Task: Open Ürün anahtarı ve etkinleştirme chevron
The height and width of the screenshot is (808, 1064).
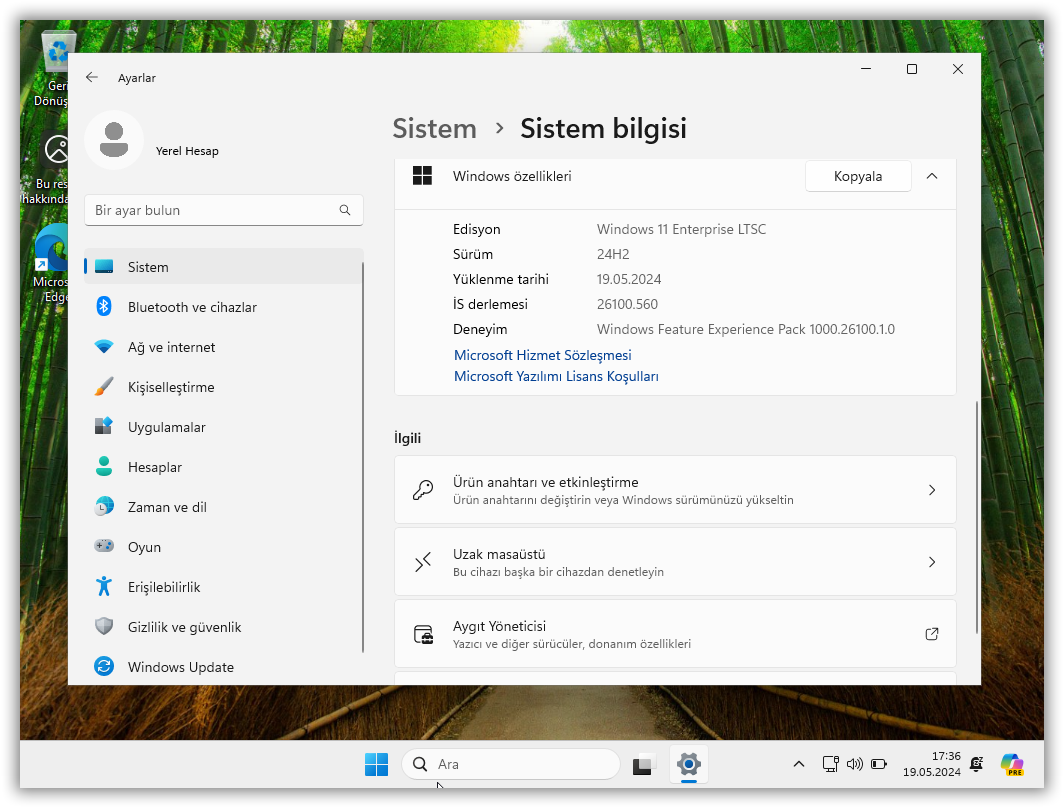Action: (x=932, y=490)
